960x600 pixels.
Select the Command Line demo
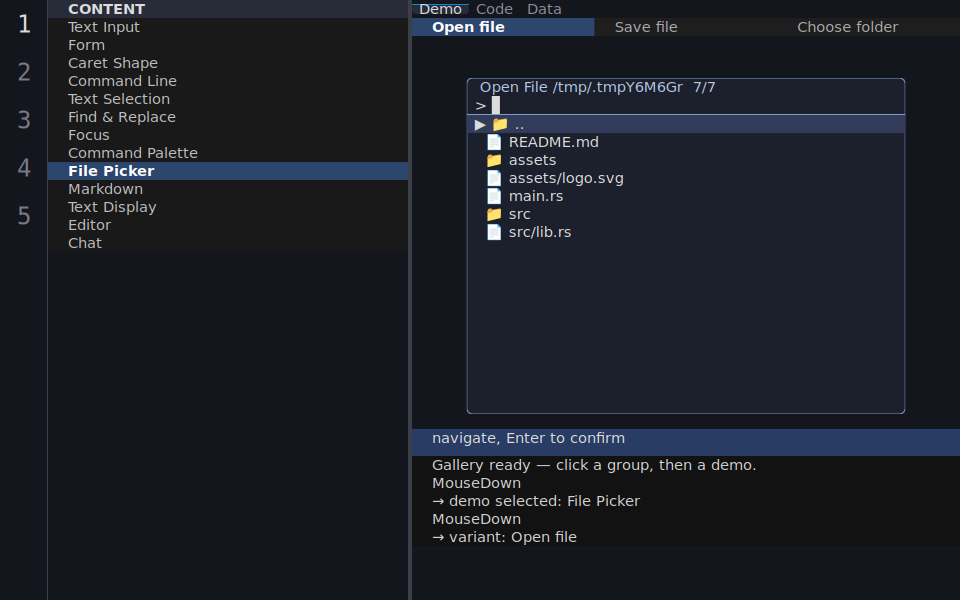click(228, 81)
